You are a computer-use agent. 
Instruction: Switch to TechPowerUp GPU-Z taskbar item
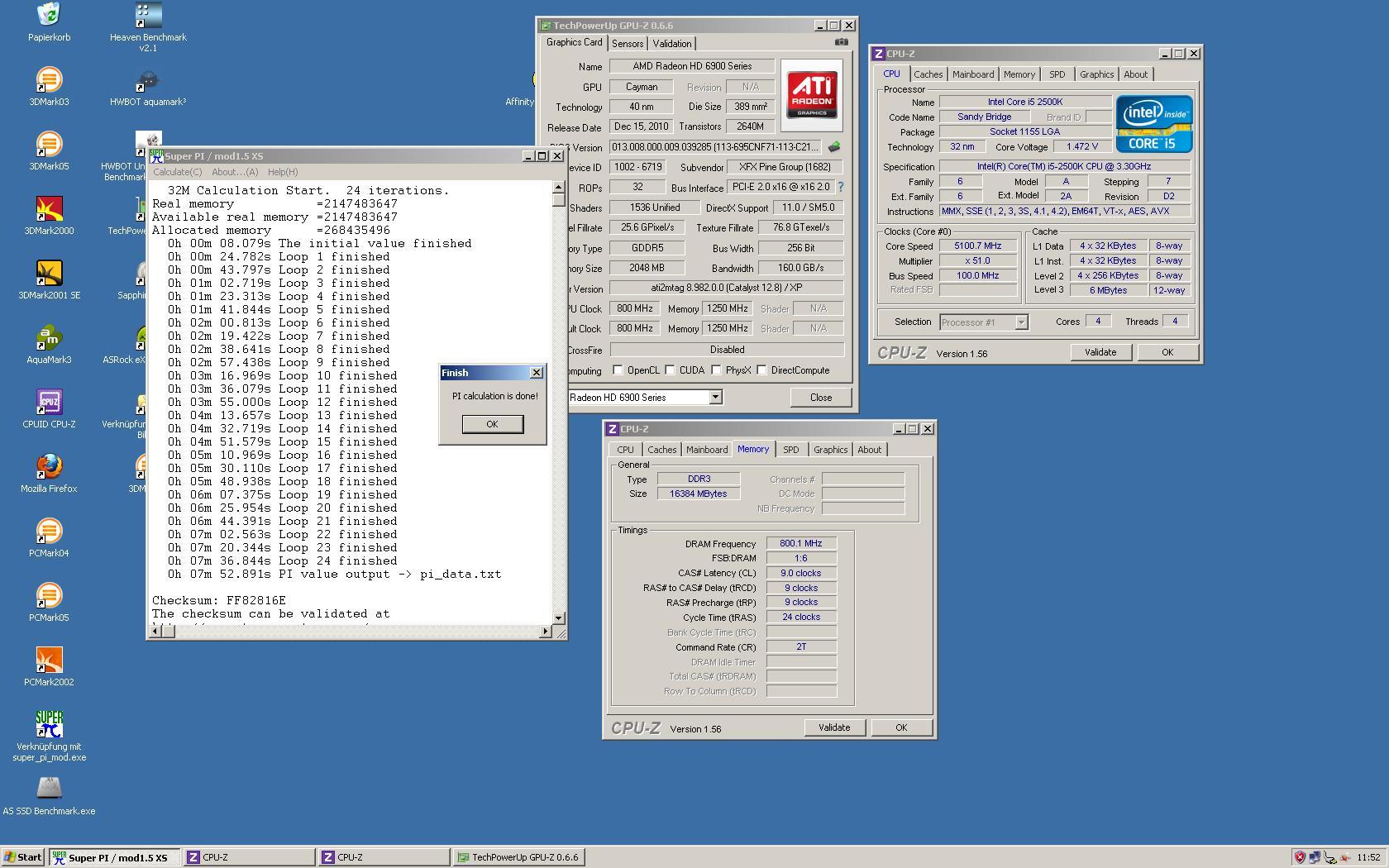pyautogui.click(x=519, y=857)
